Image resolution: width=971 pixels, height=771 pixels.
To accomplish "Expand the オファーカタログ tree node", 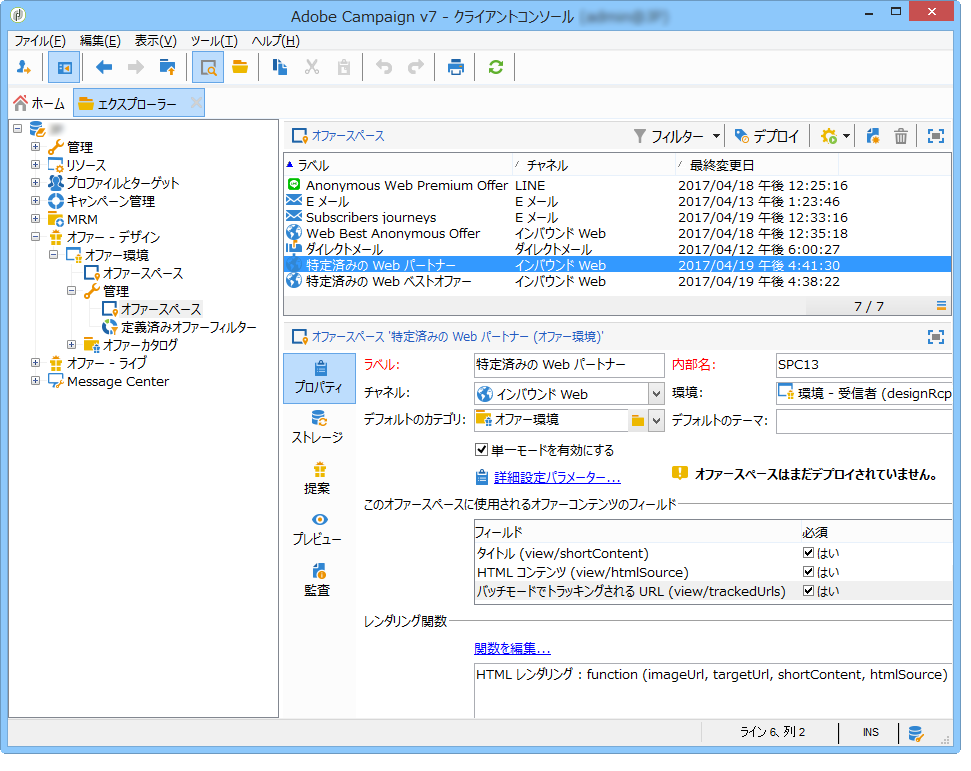I will tap(71, 344).
